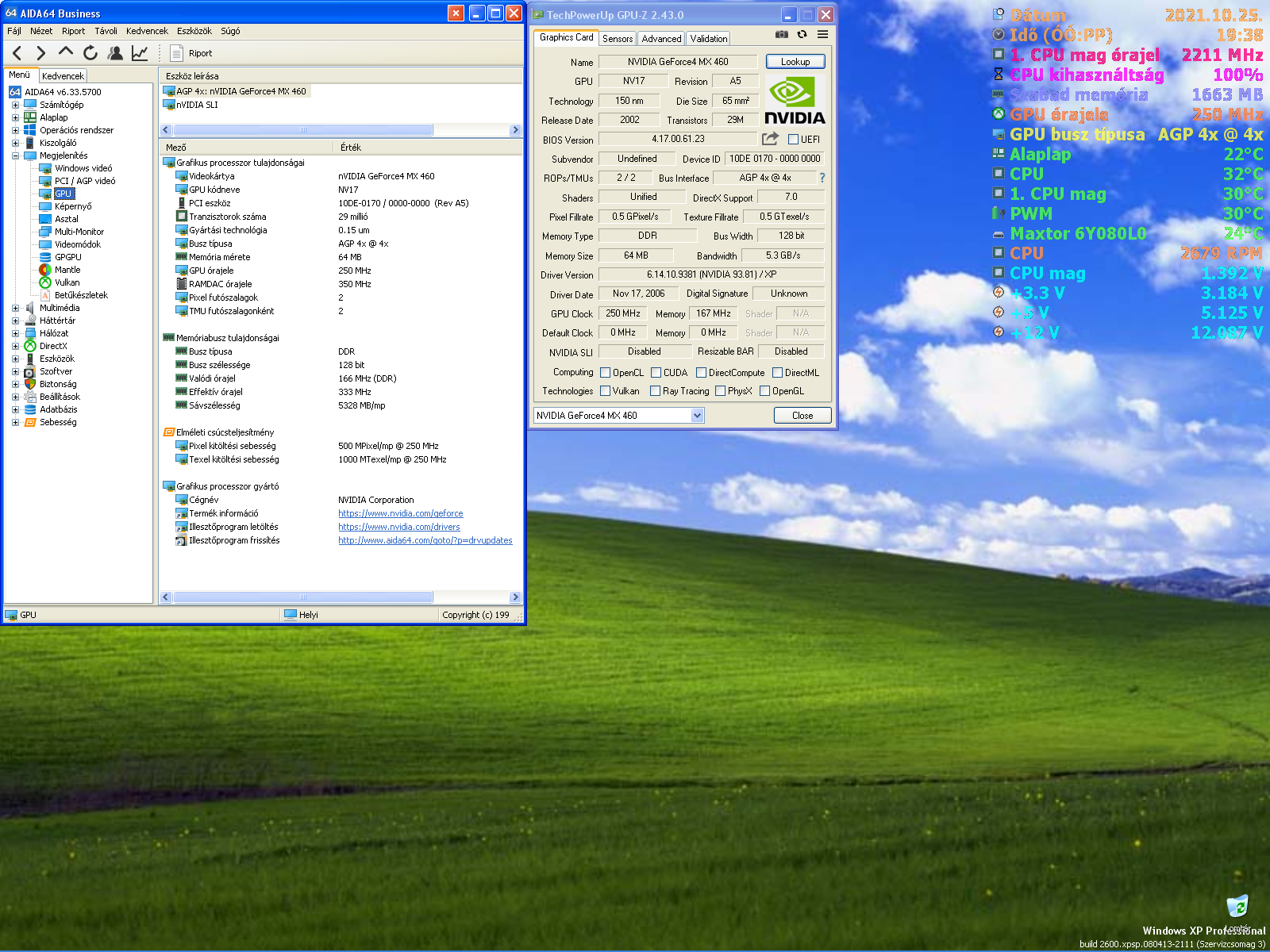This screenshot has height=952, width=1270.
Task: Click the AIDA64 Back arrow toolbar icon
Action: coord(17,53)
